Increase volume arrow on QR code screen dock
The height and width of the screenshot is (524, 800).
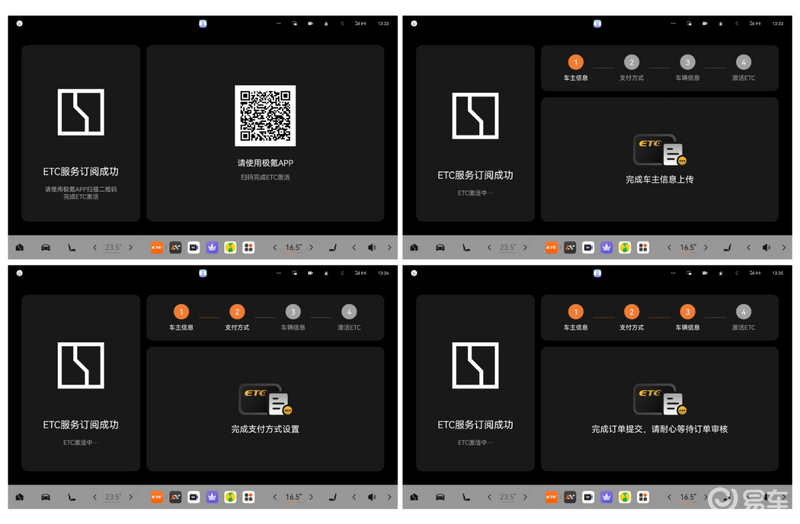point(389,247)
